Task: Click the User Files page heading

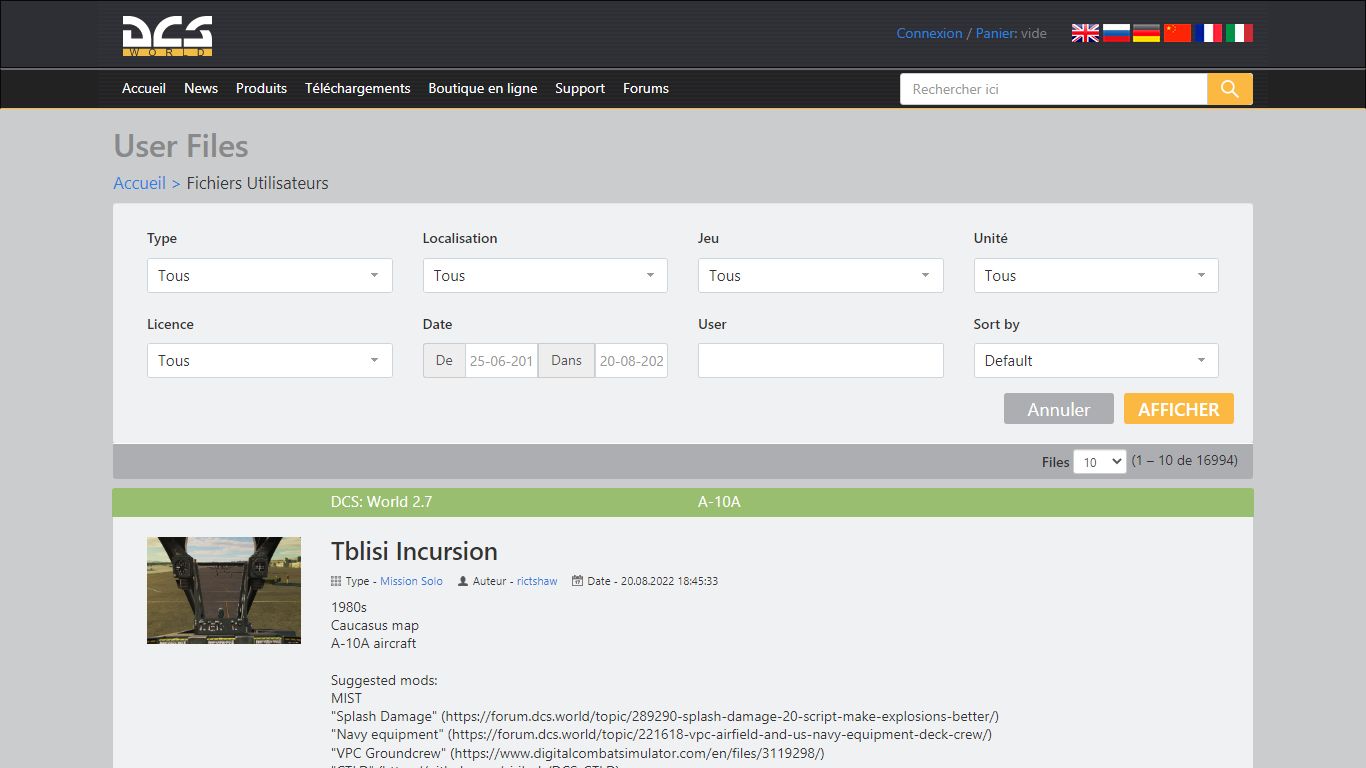Action: coord(181,146)
